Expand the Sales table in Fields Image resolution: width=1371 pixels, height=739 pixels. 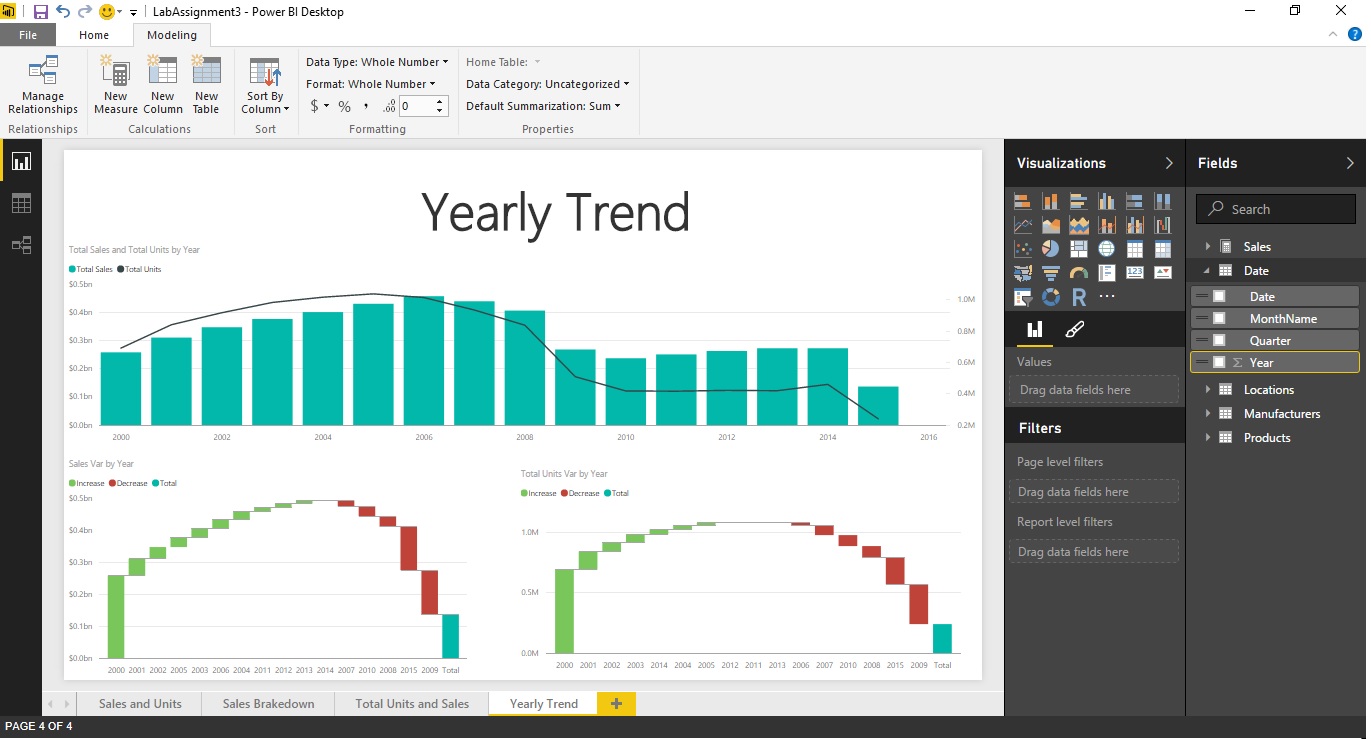click(x=1208, y=246)
